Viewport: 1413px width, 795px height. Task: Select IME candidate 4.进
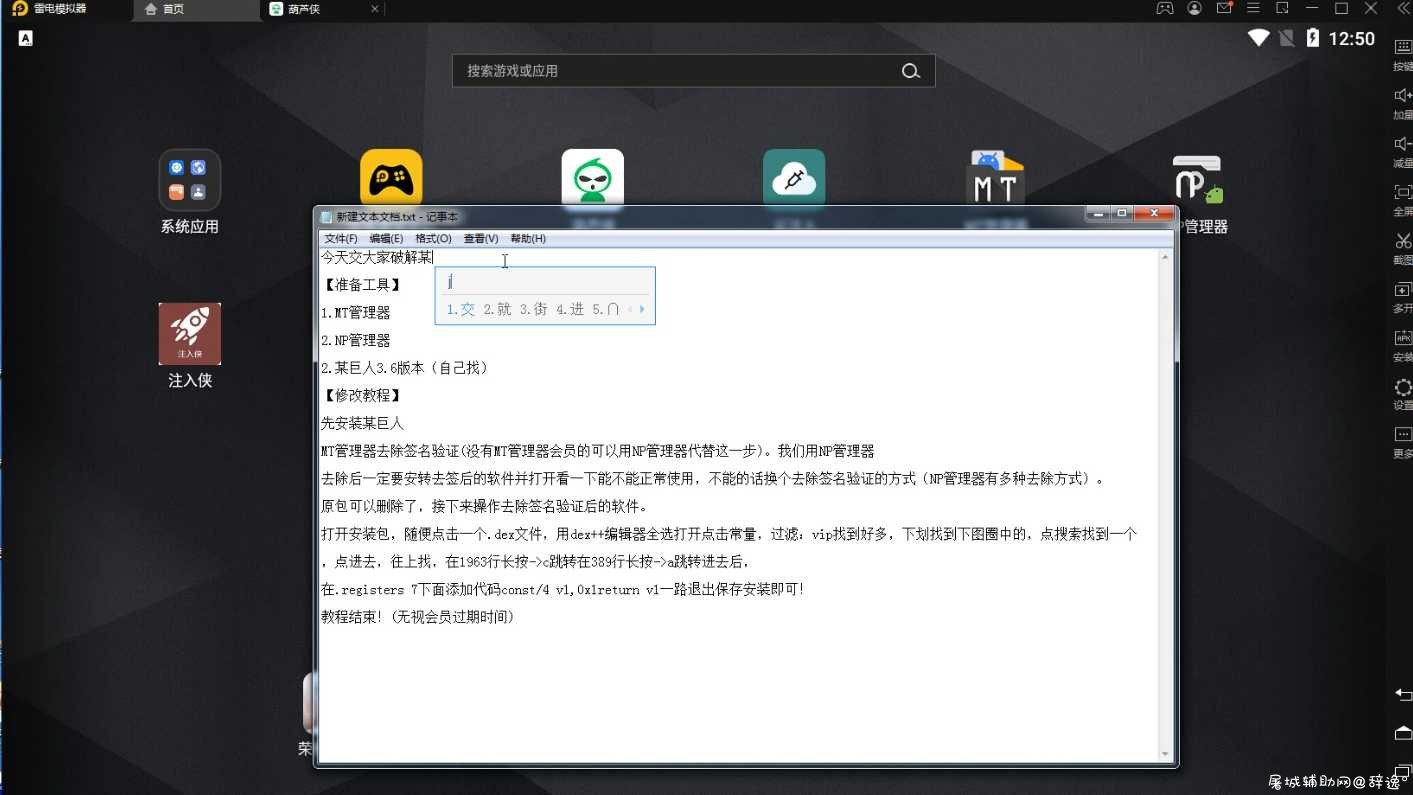tap(570, 310)
